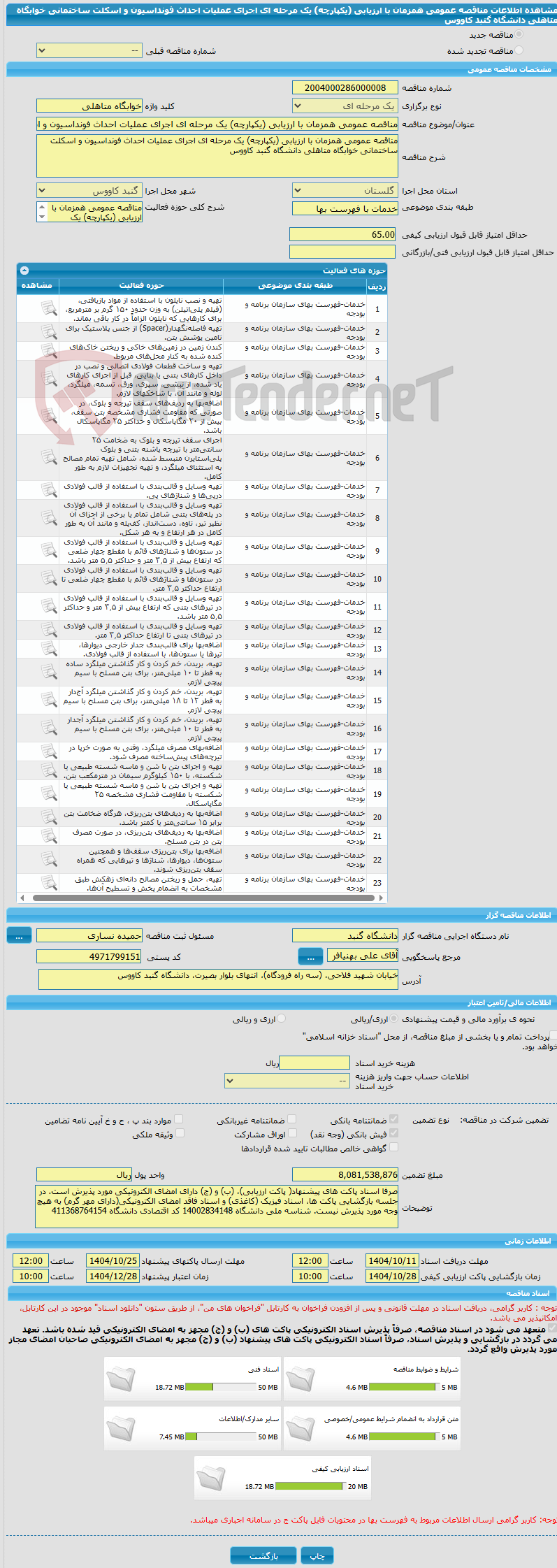Screen dimensions: 557x1568
Task: View details icon for activity row 8
Action: 48,518
